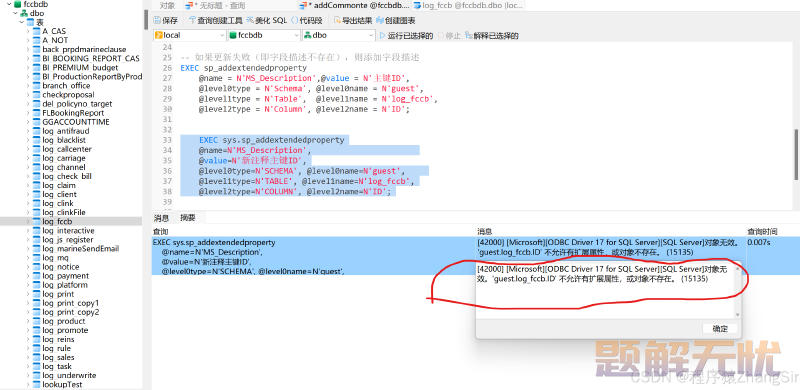Click table icon of log_carriage
This screenshot has width=800, height=390.
click(x=36, y=158)
